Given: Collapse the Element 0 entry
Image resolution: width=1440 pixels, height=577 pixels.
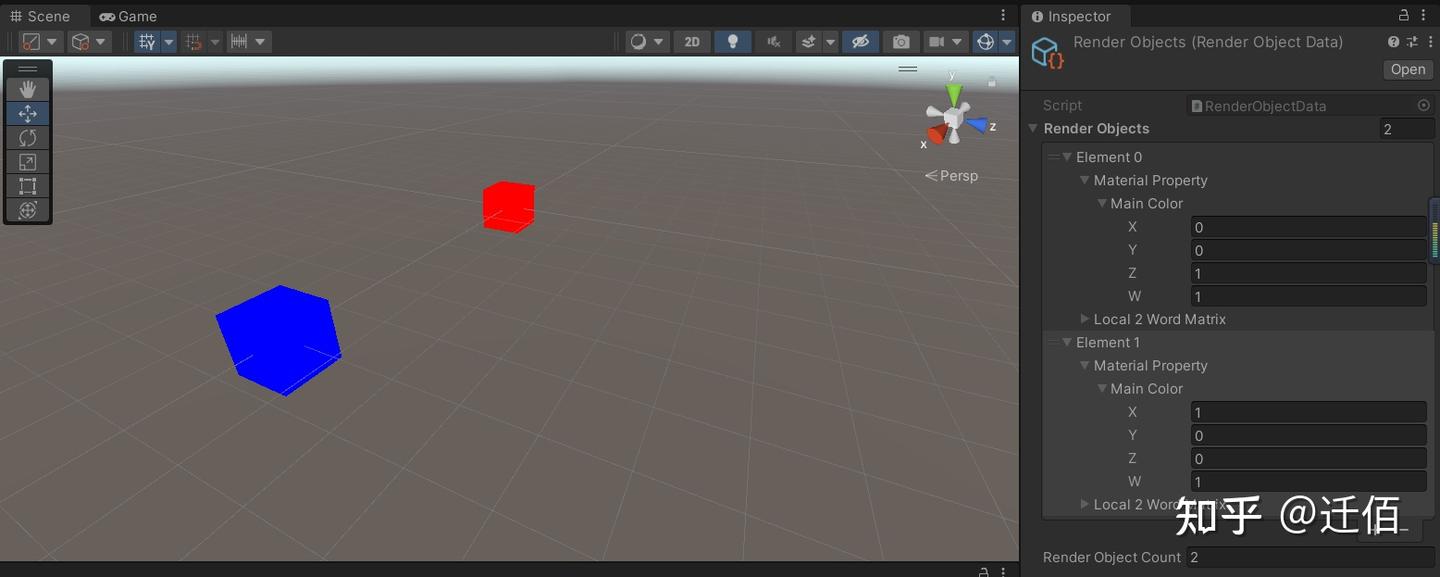Looking at the screenshot, I should click(1067, 157).
